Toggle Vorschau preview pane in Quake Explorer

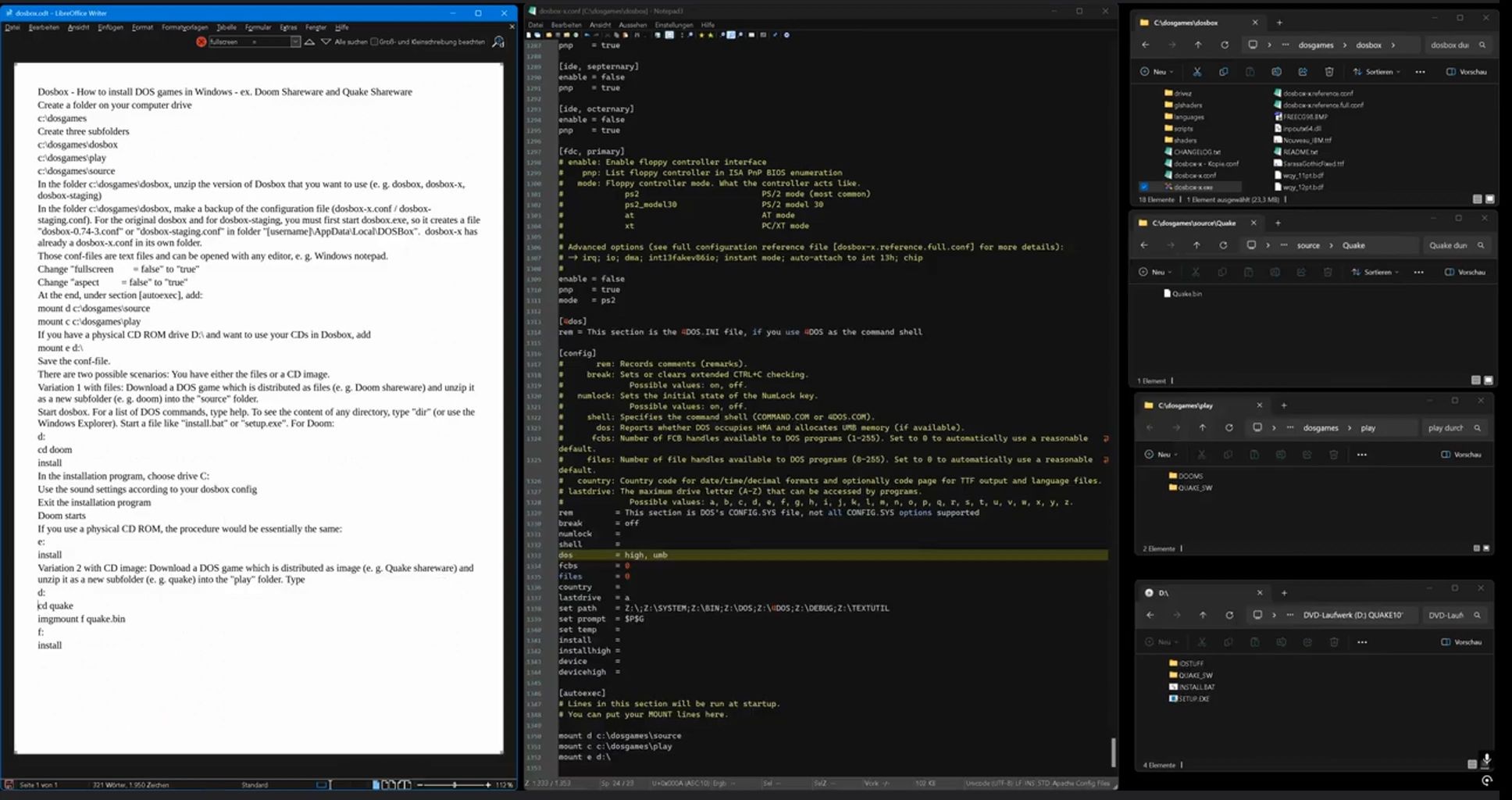coord(1465,273)
